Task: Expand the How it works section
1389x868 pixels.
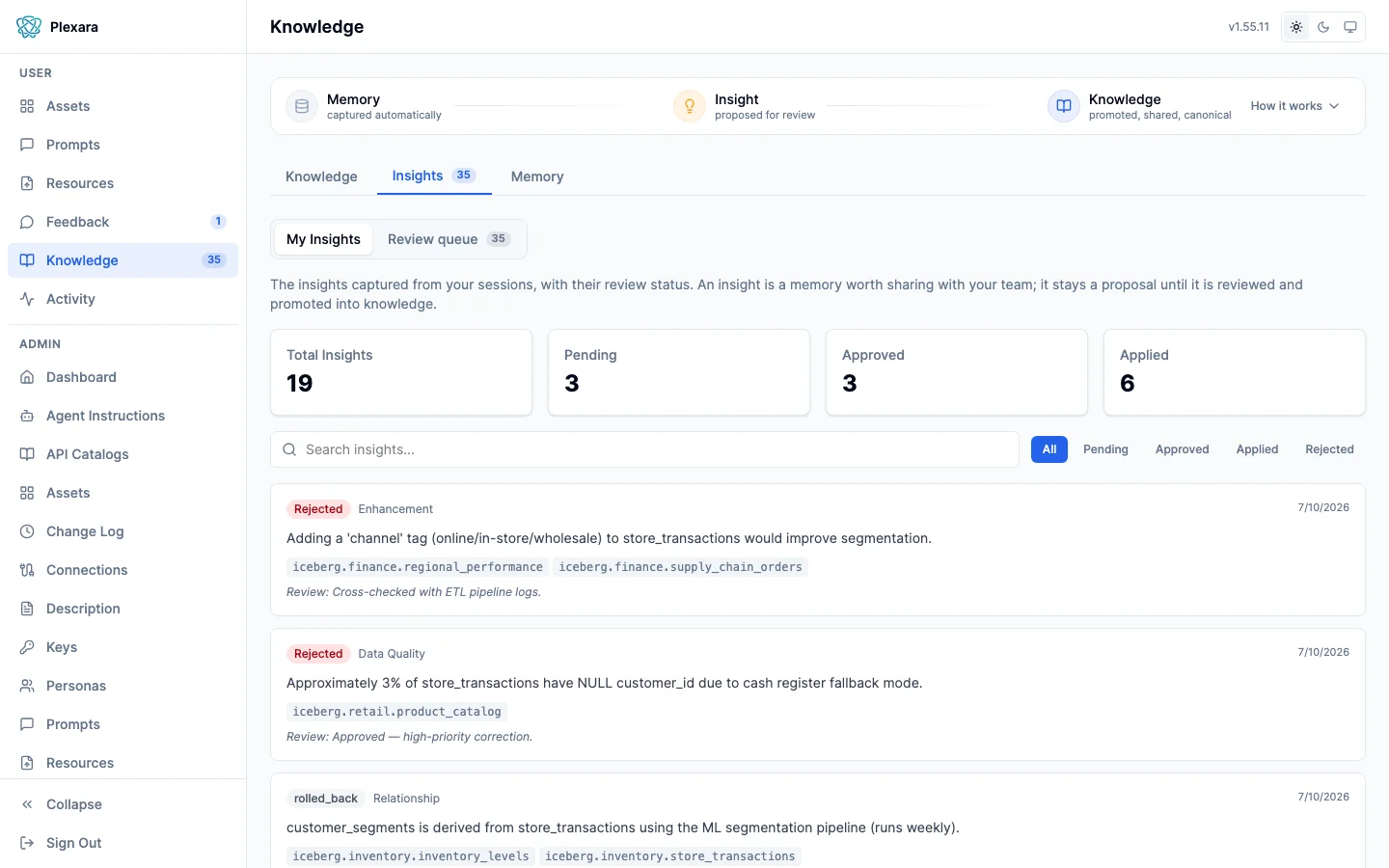Action: [1295, 106]
